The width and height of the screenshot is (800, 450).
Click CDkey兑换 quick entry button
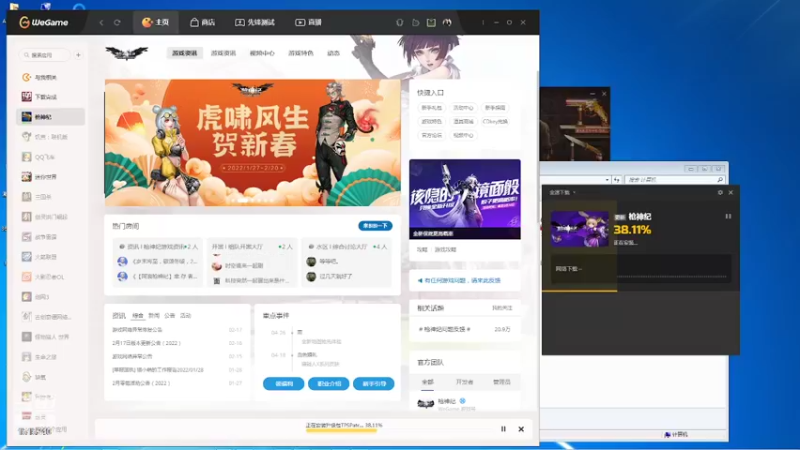[495, 121]
